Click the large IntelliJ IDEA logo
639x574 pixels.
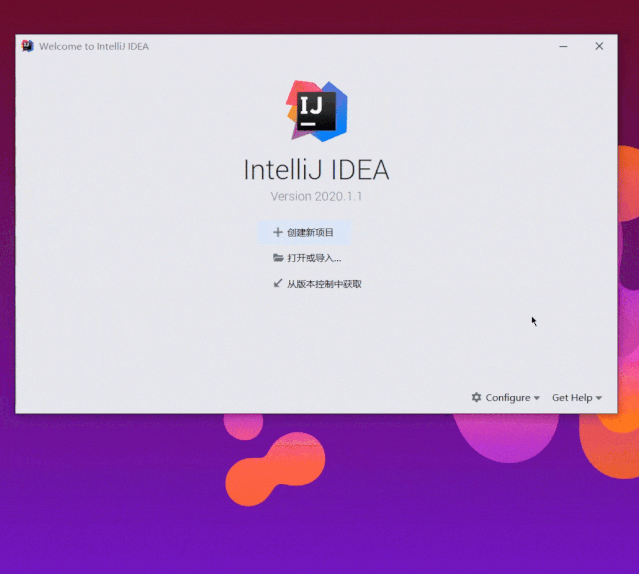317,111
